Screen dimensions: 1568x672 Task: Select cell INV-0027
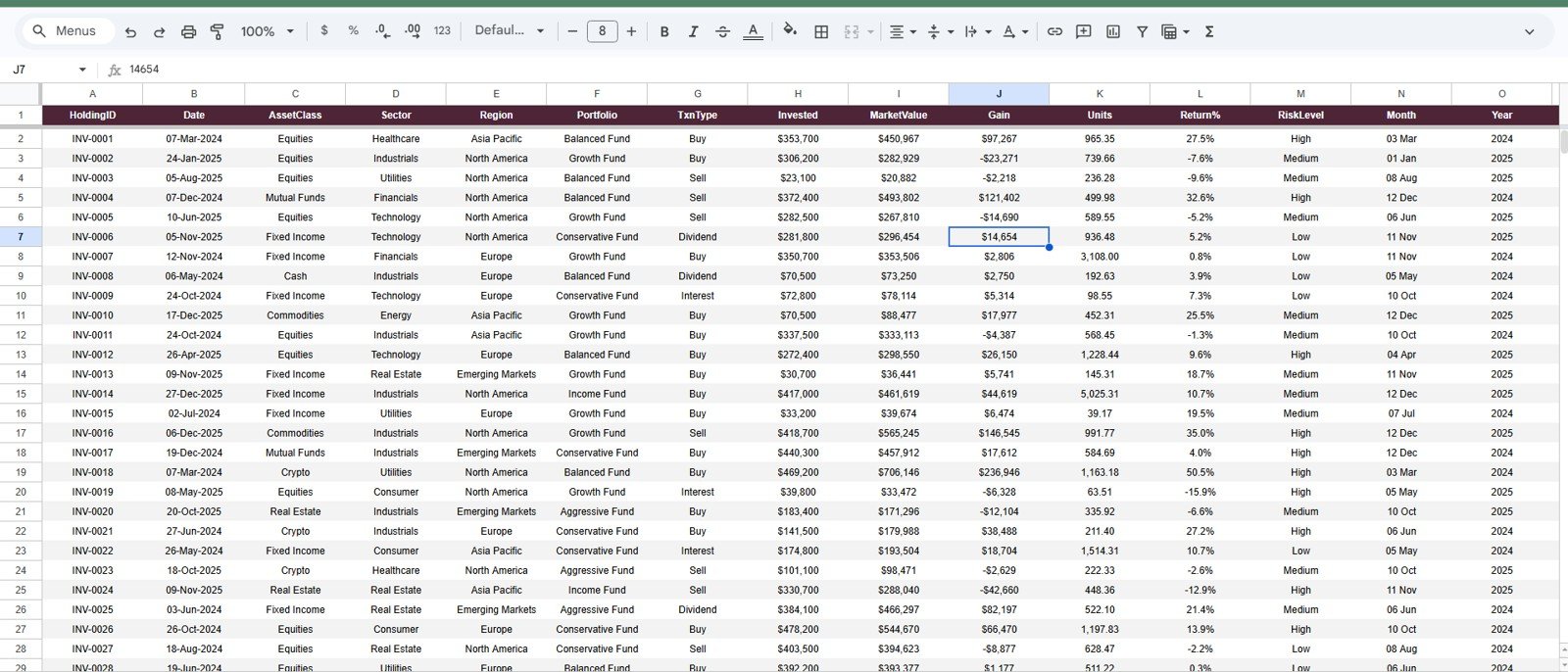point(92,648)
